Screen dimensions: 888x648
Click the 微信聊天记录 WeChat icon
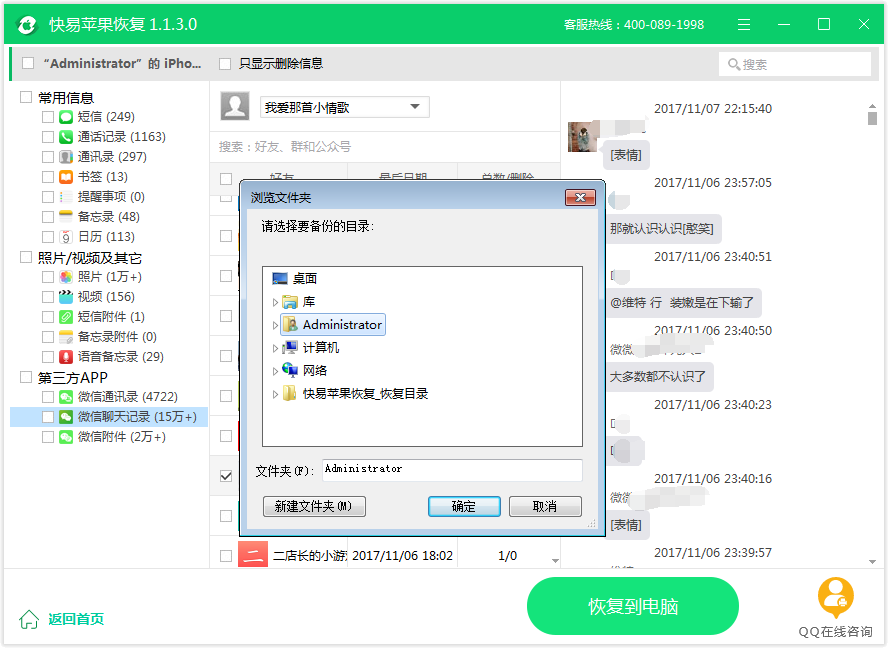[x=66, y=417]
